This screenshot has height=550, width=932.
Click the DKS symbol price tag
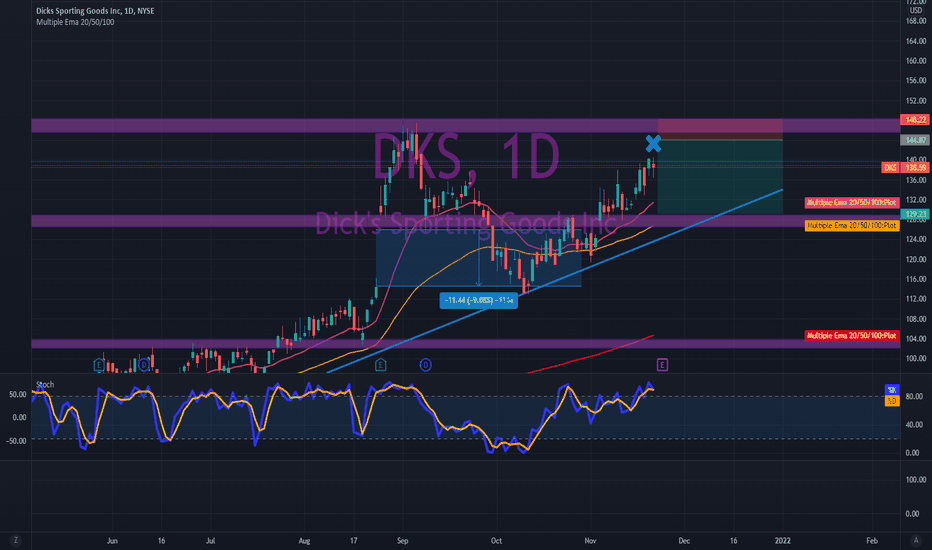[890, 168]
